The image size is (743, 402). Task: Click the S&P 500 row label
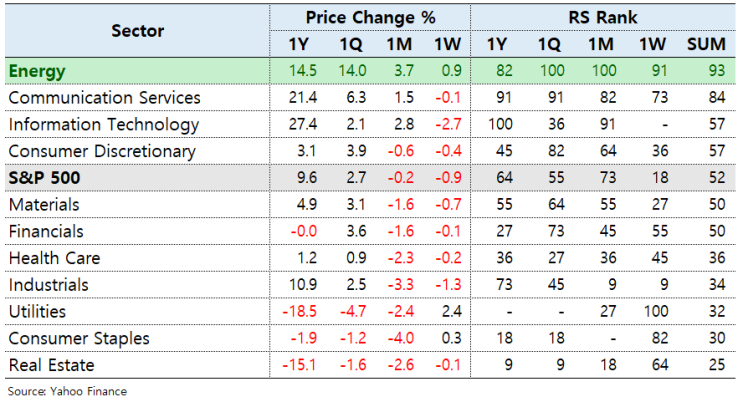[44, 178]
